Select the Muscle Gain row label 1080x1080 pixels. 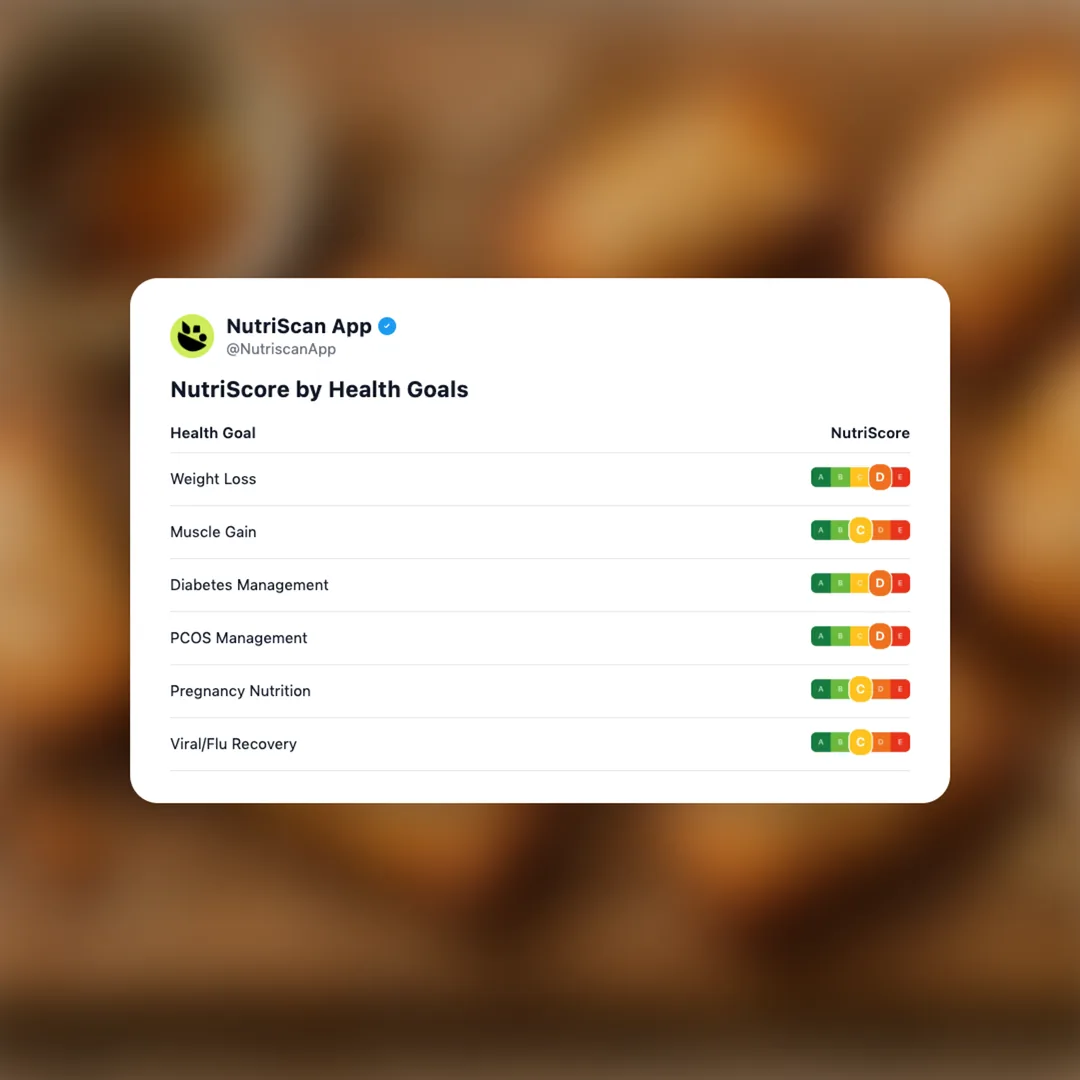[x=213, y=532]
